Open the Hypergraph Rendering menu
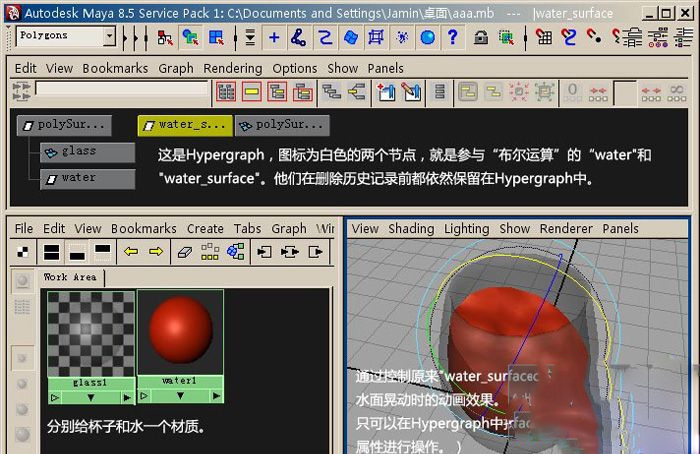 (233, 68)
